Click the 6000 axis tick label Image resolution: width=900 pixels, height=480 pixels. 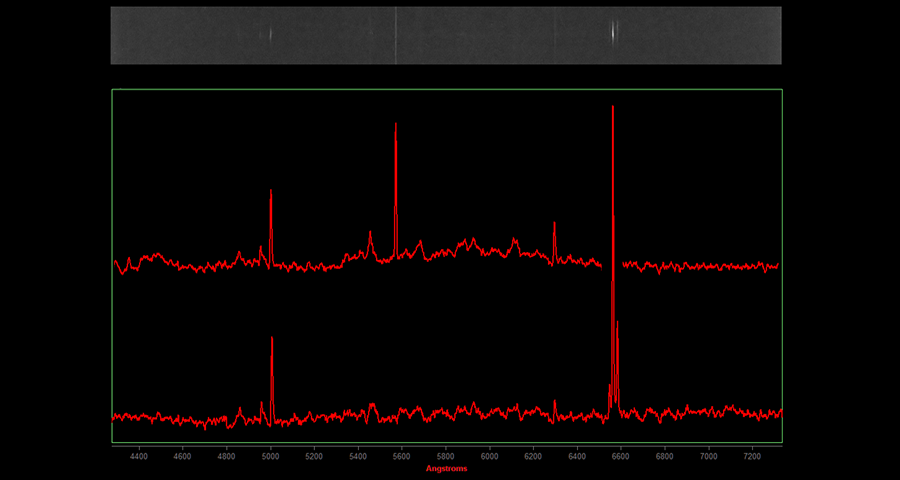(489, 456)
